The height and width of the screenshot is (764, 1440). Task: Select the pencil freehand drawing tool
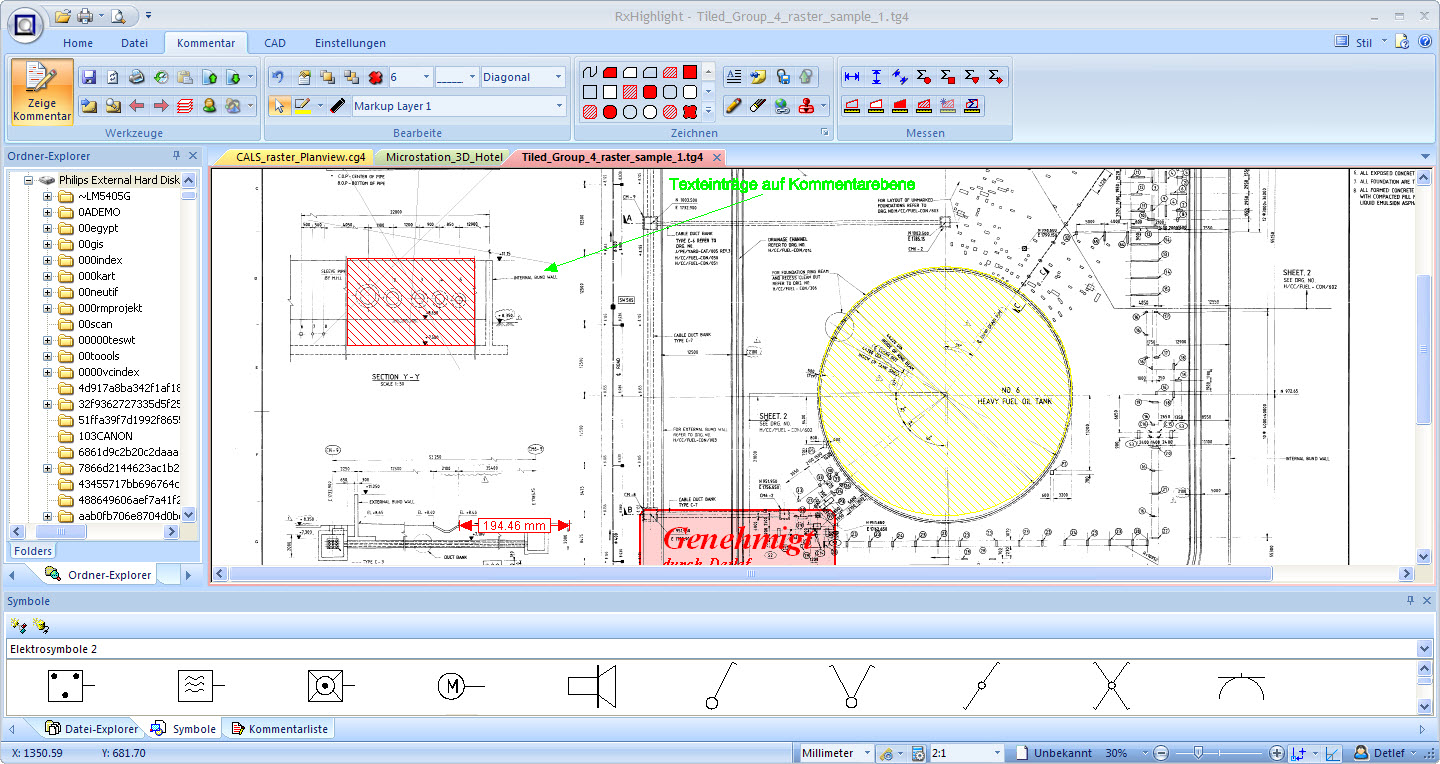tap(734, 106)
